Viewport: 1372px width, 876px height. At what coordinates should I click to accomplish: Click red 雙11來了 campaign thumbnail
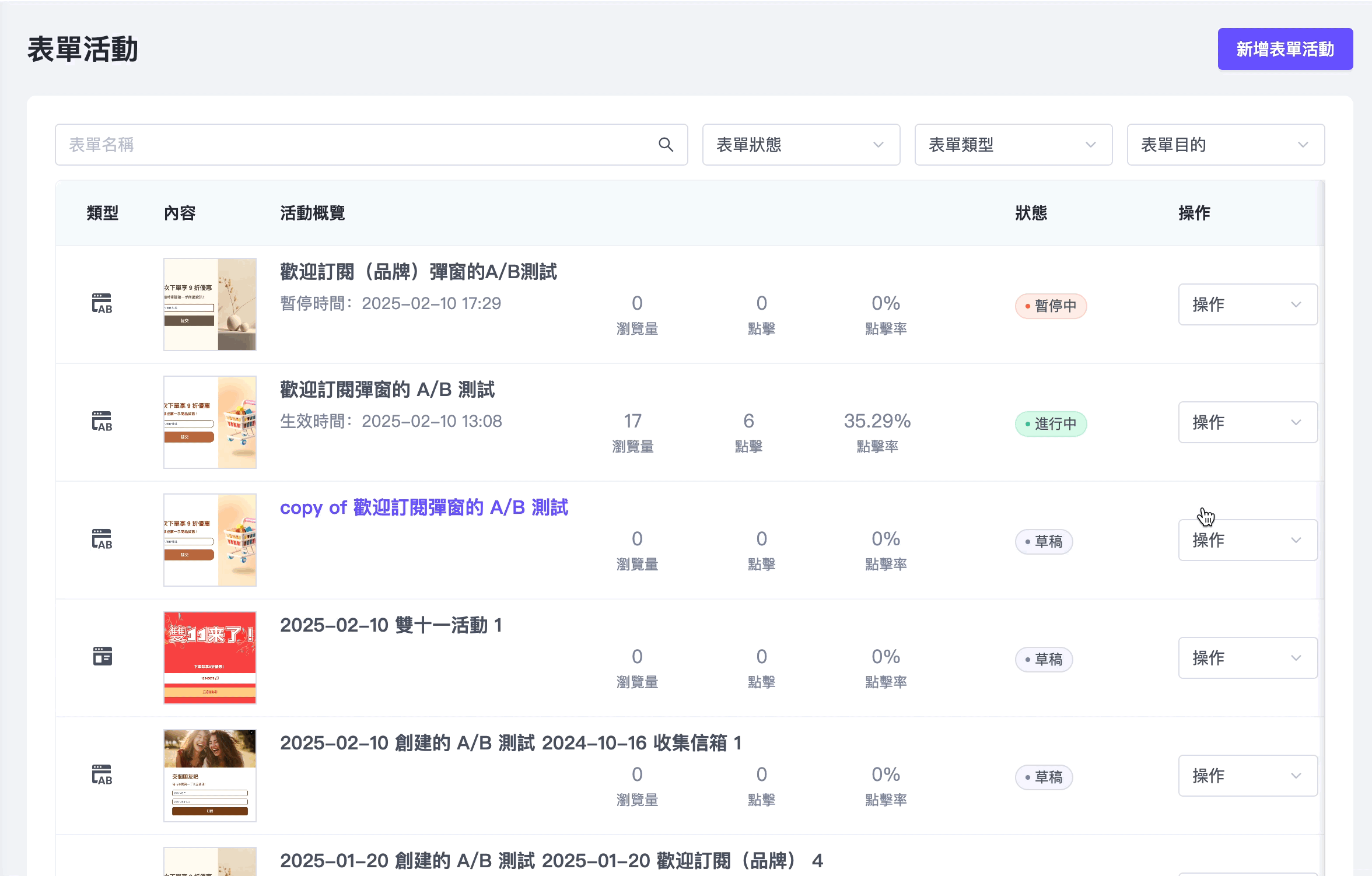(x=209, y=657)
